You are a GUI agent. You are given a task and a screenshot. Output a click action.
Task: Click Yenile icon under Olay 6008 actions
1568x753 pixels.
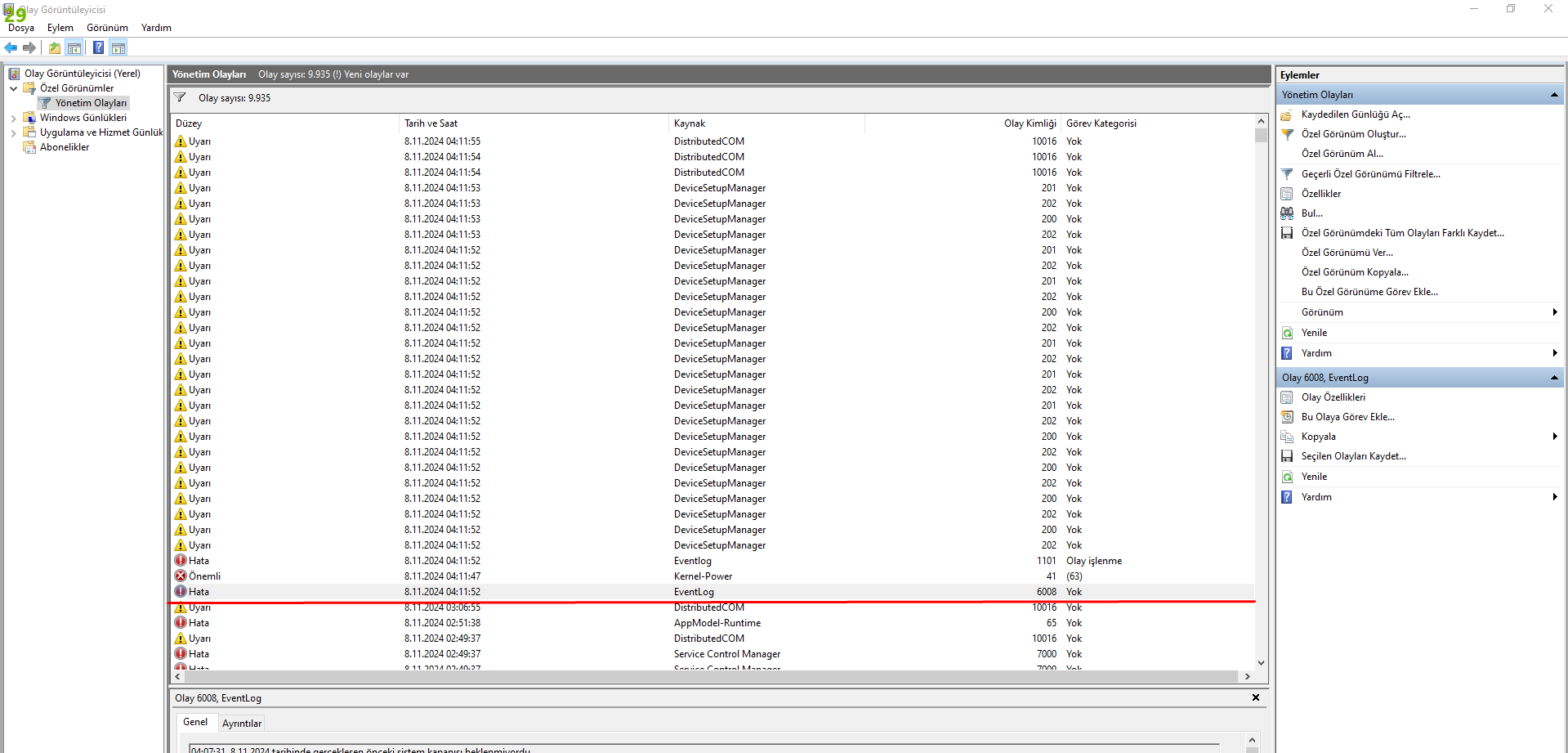coord(1287,477)
